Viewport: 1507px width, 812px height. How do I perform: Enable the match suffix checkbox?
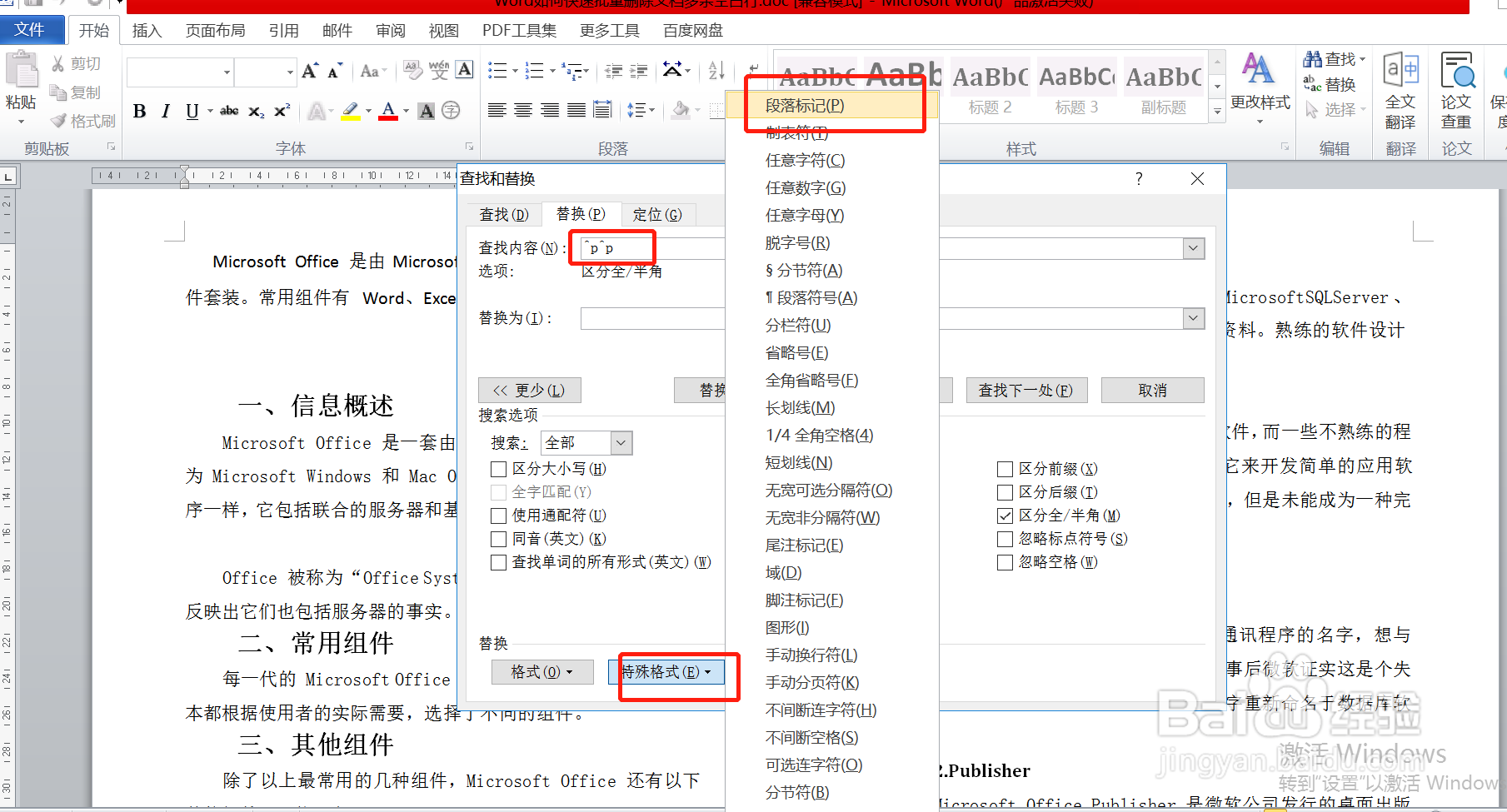click(x=1005, y=492)
